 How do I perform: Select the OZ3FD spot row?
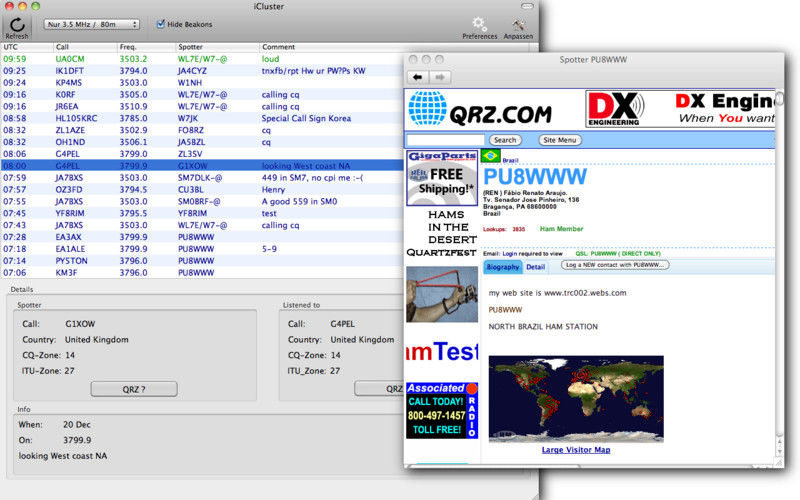(203, 190)
